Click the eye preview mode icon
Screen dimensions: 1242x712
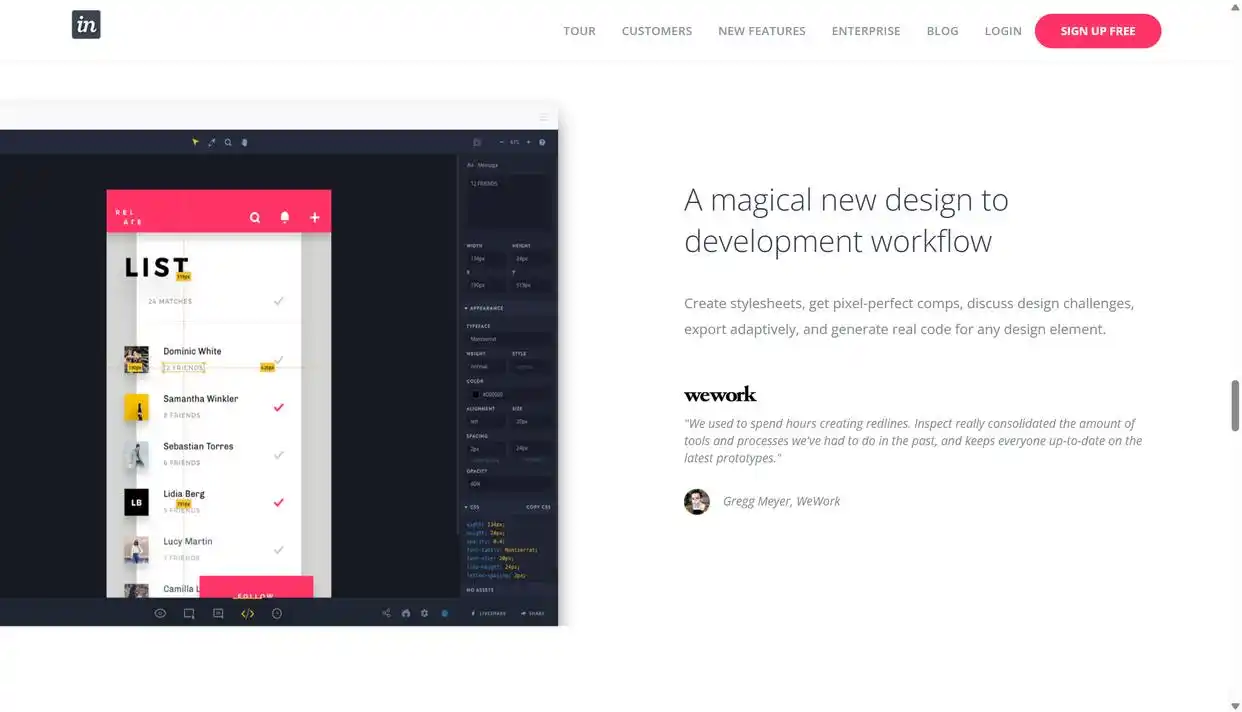(160, 613)
